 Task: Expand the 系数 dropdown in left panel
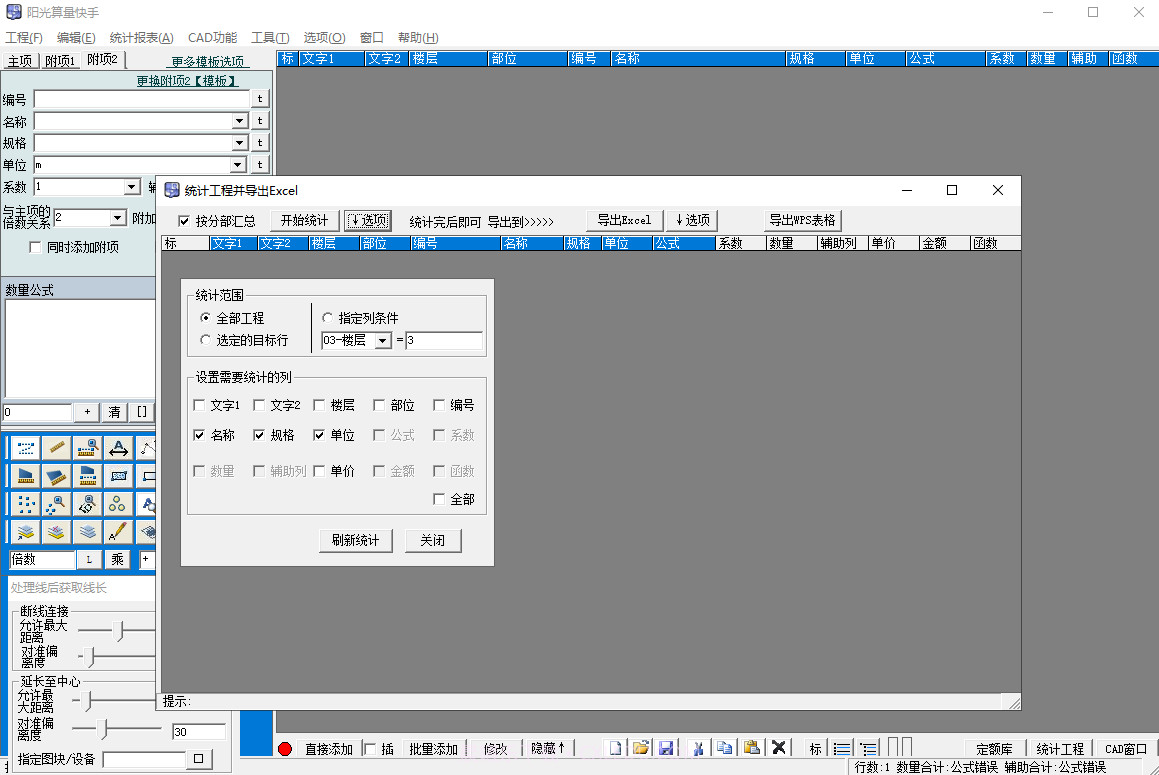tap(129, 186)
